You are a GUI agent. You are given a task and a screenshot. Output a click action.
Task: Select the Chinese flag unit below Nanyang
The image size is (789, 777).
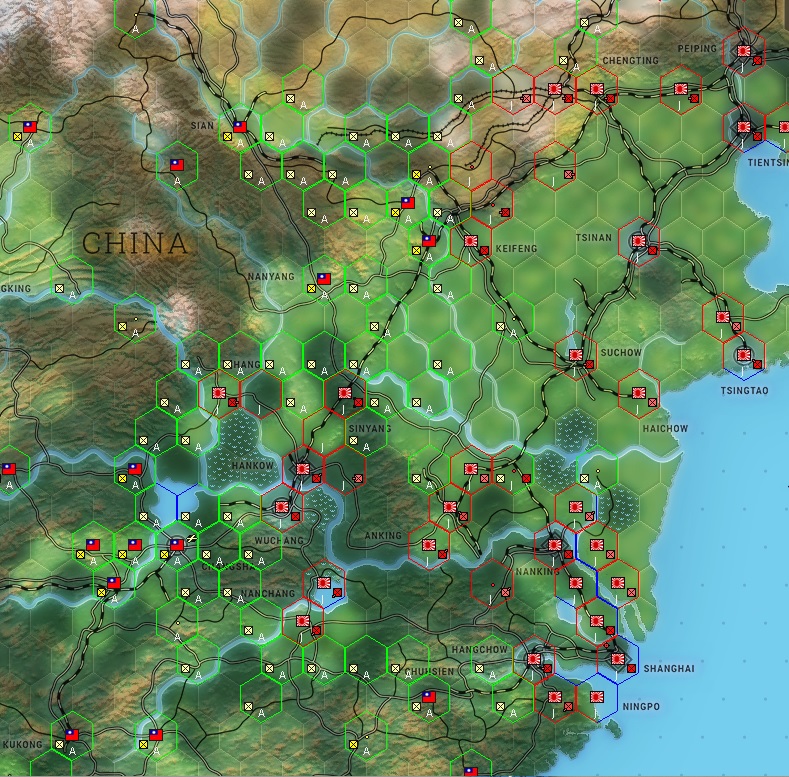coord(324,279)
